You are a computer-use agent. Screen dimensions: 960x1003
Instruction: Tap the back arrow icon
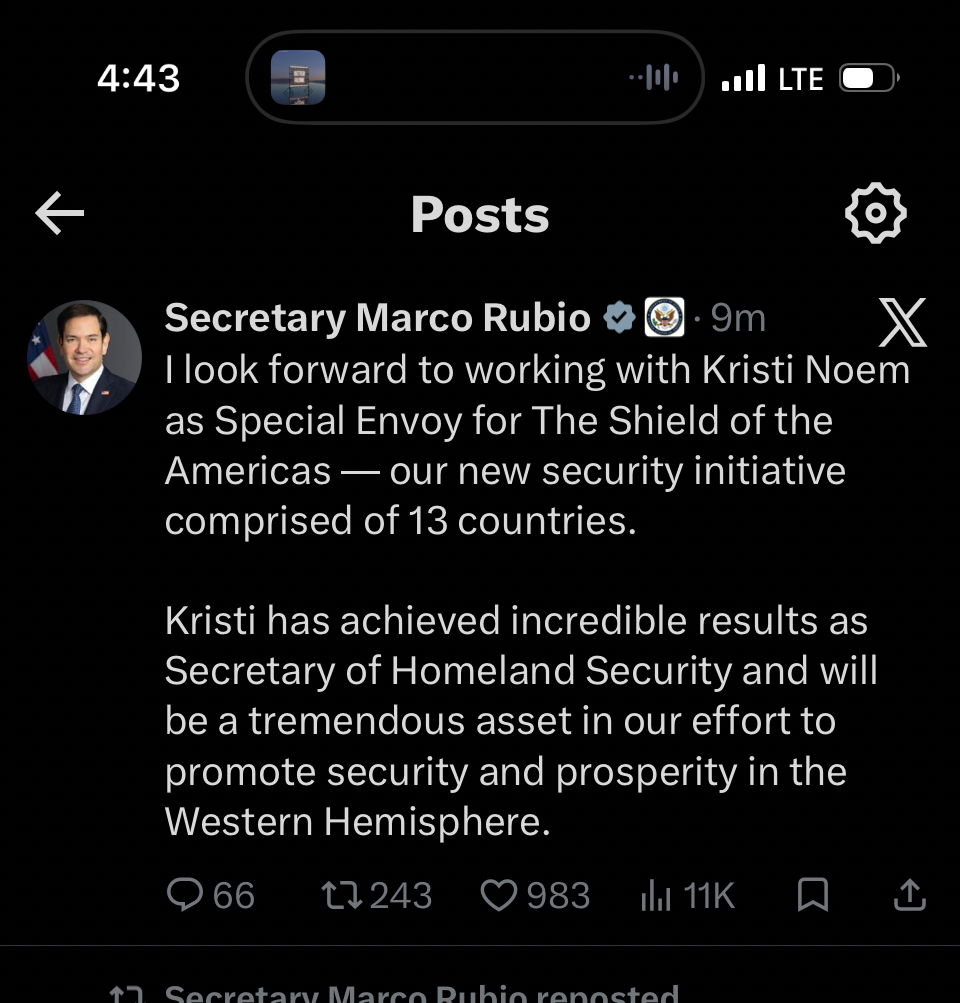[x=60, y=214]
